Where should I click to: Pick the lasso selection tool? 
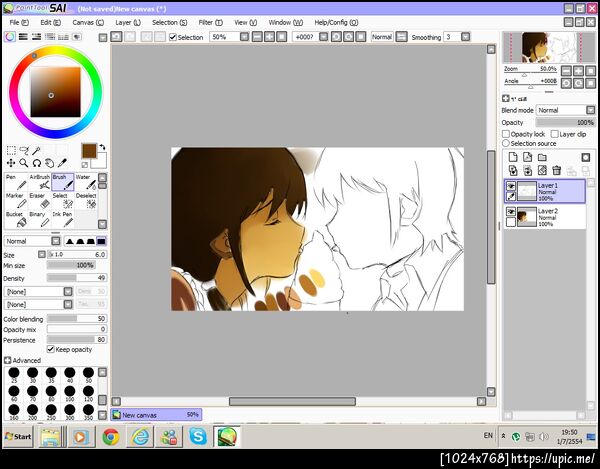24,150
